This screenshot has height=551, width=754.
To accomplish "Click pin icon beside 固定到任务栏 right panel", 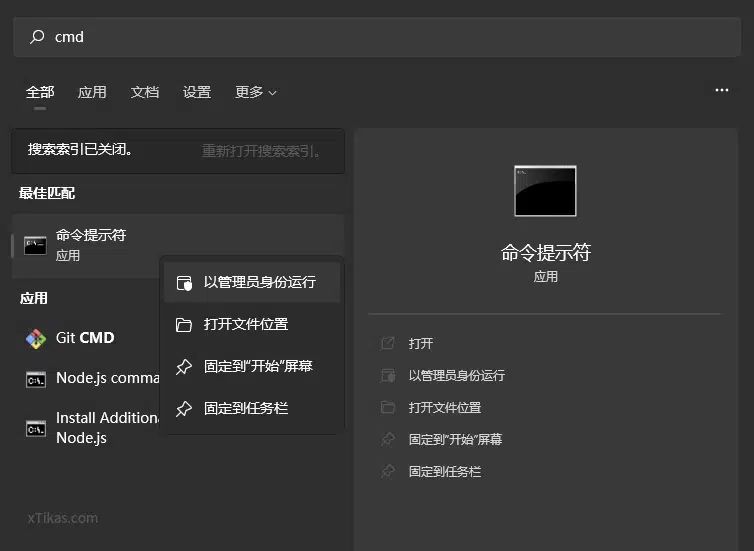I will click(388, 472).
